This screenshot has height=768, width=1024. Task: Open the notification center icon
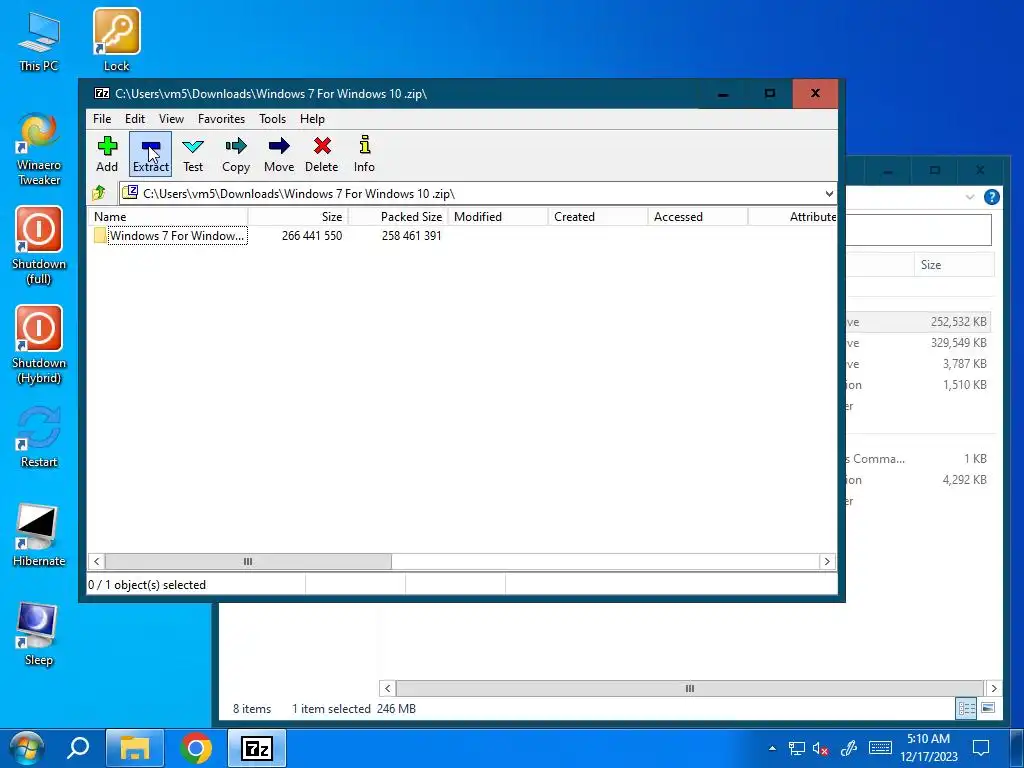[981, 748]
